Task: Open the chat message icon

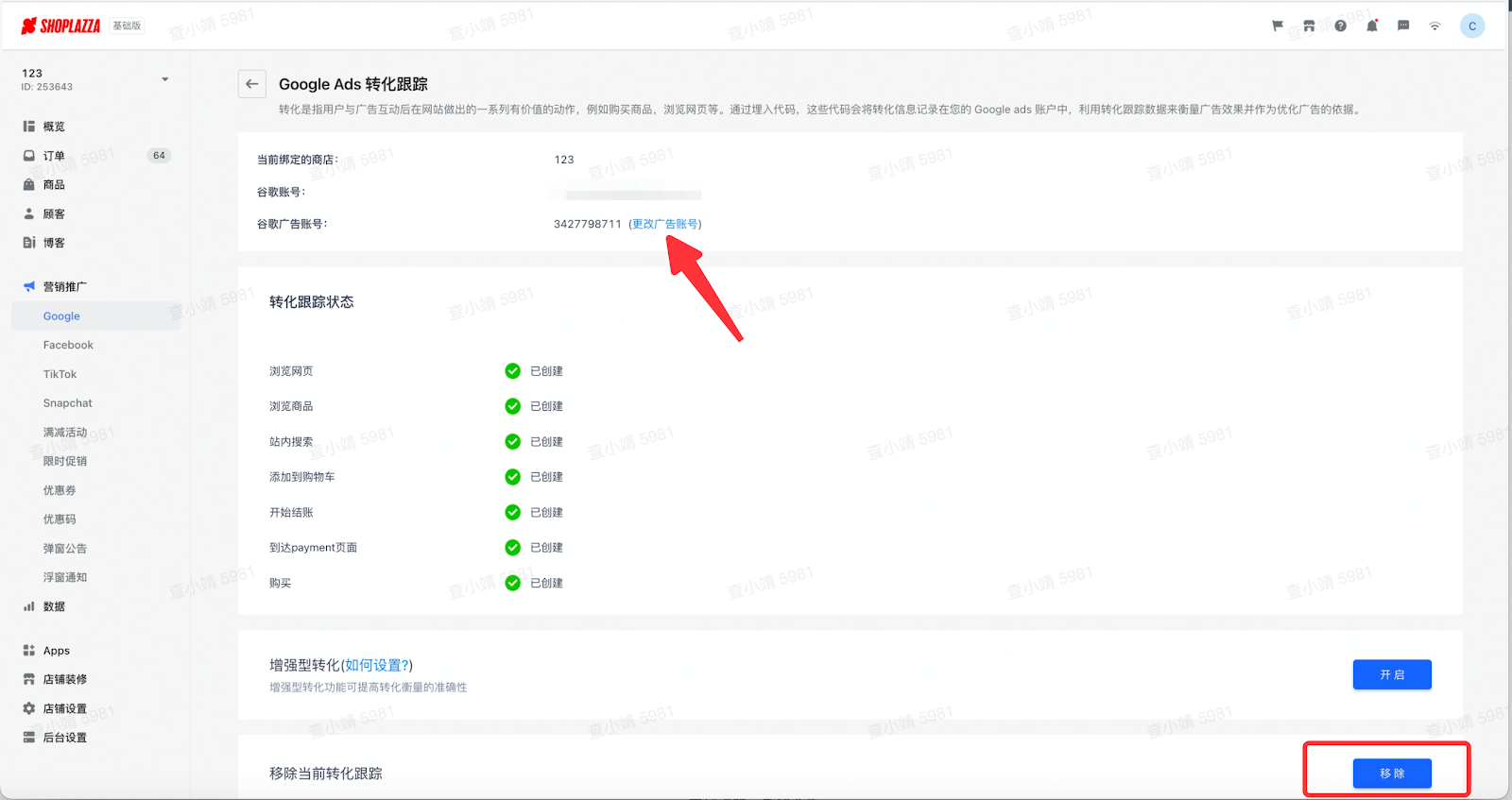Action: (x=1403, y=26)
